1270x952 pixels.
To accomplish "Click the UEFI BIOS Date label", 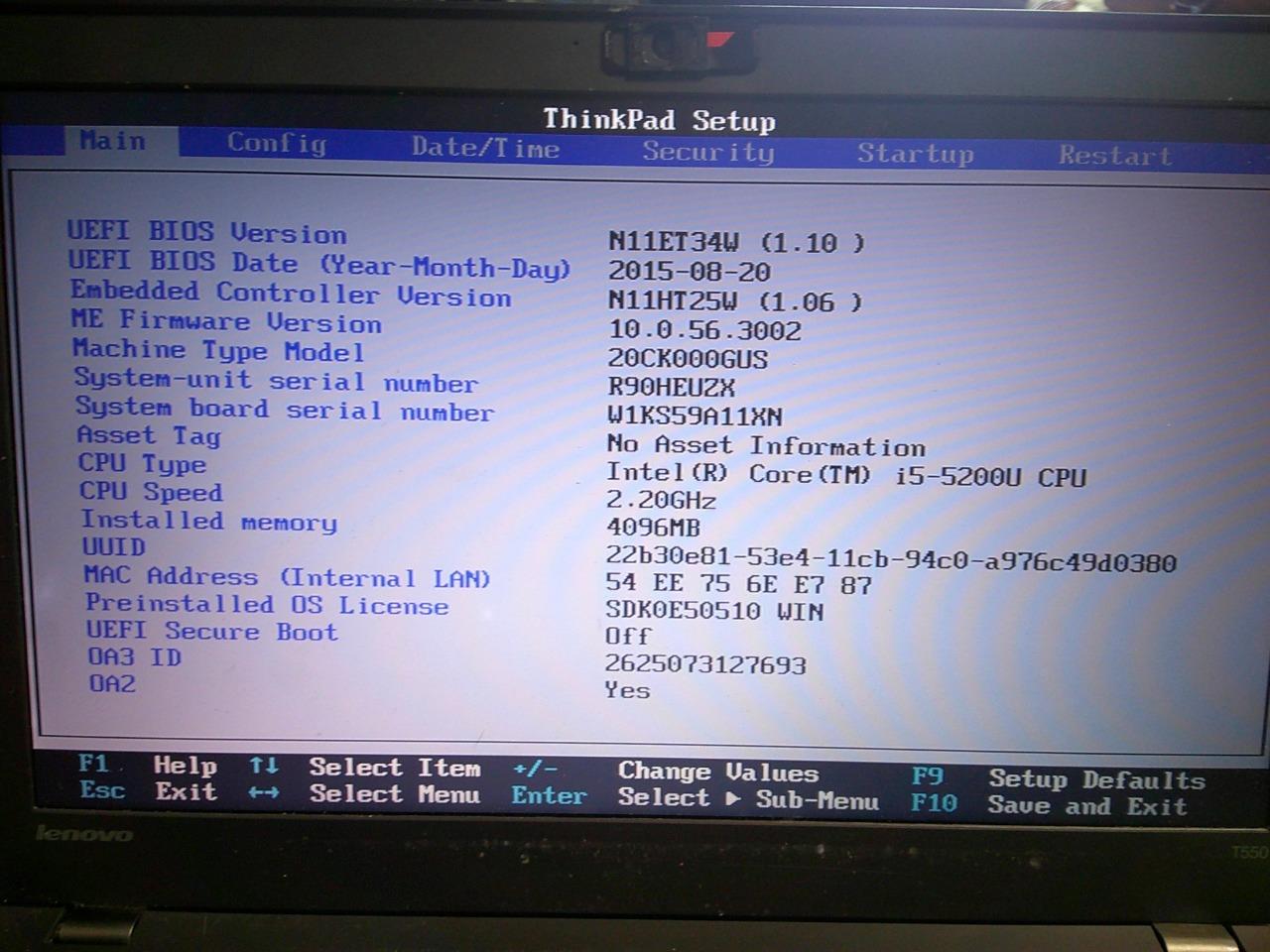I will [318, 264].
